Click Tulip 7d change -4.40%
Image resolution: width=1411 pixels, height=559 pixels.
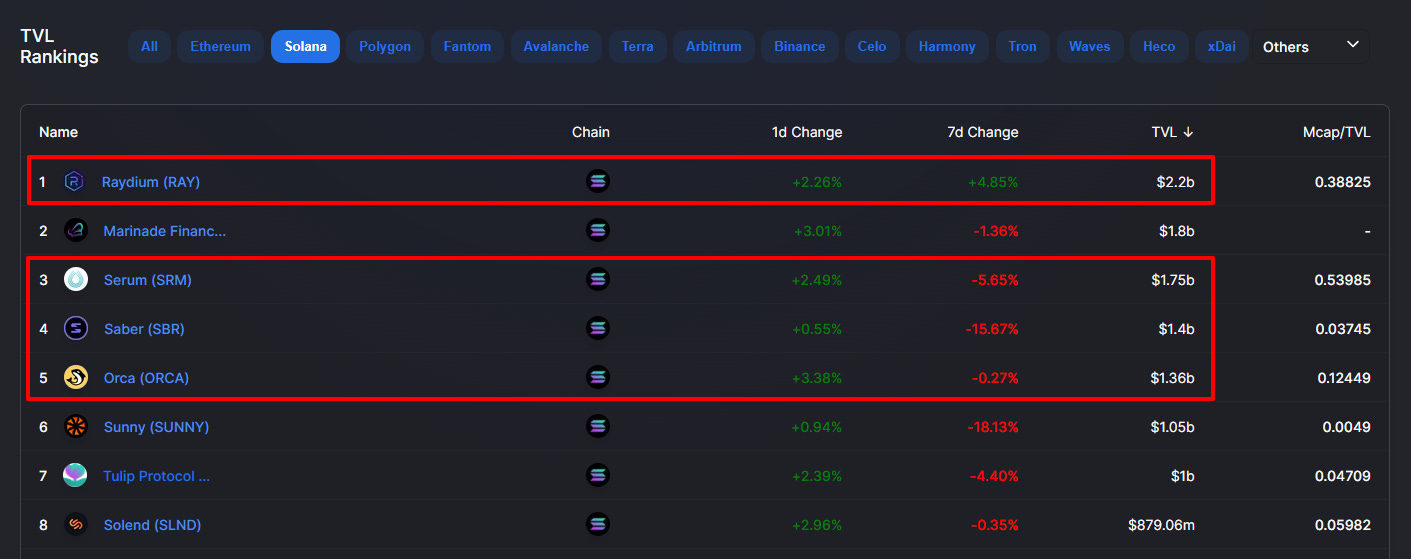point(996,476)
